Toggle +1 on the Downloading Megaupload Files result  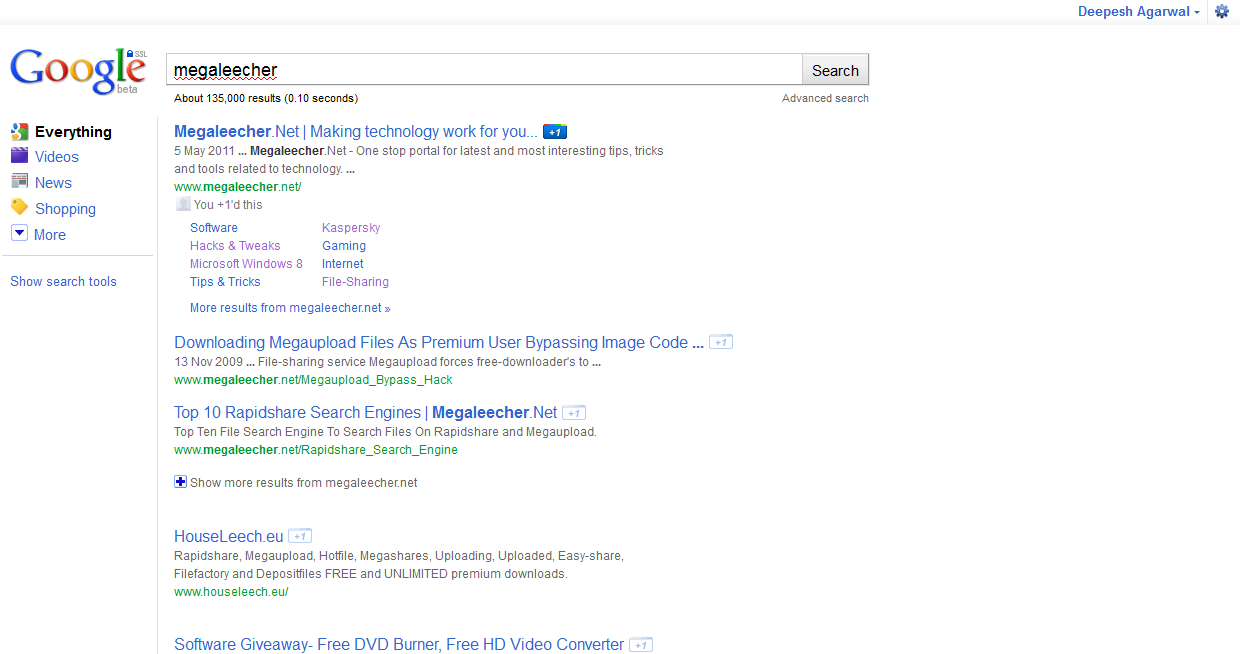(721, 342)
